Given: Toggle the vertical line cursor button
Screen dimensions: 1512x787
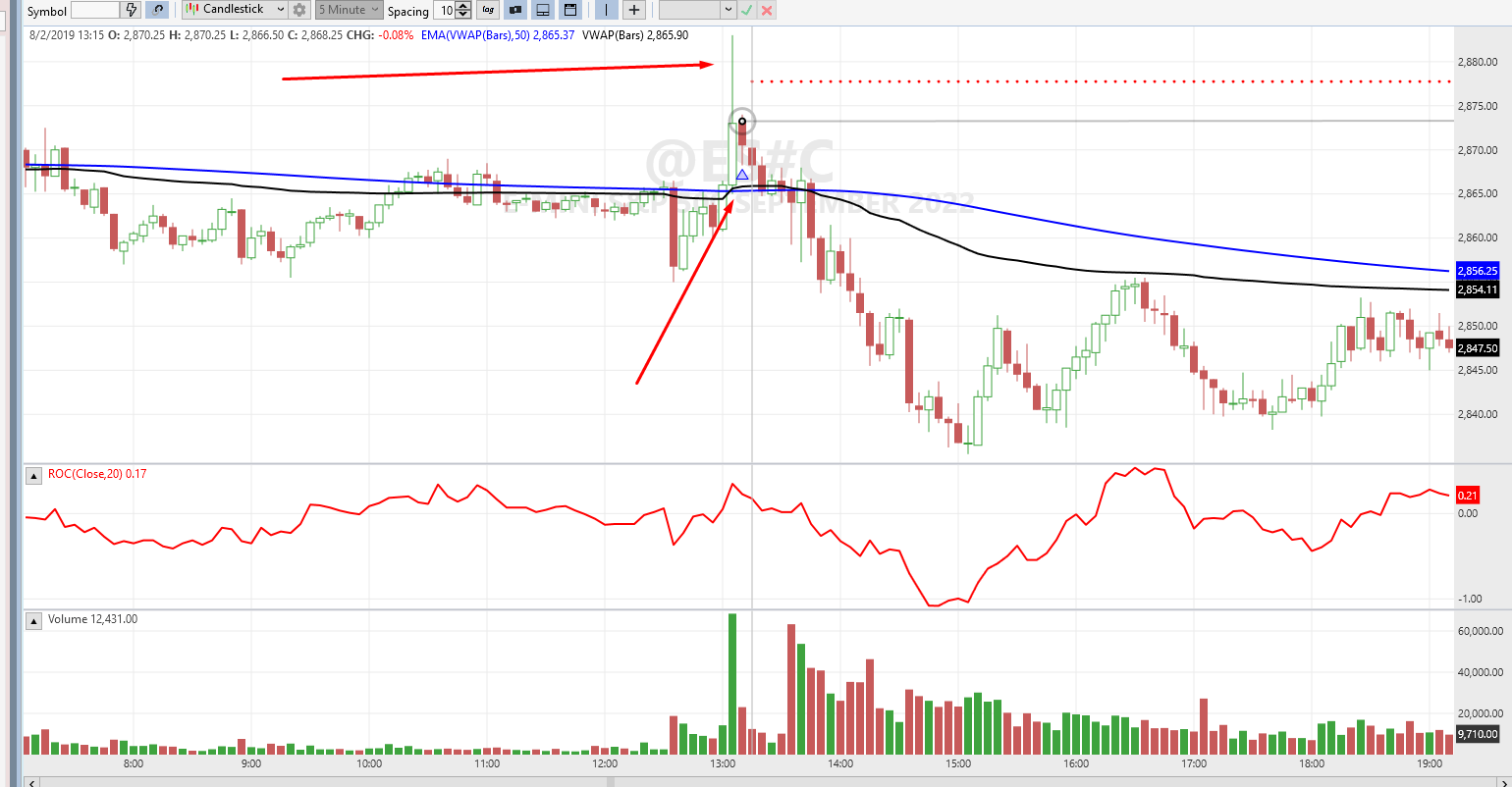Looking at the screenshot, I should click(x=607, y=10).
